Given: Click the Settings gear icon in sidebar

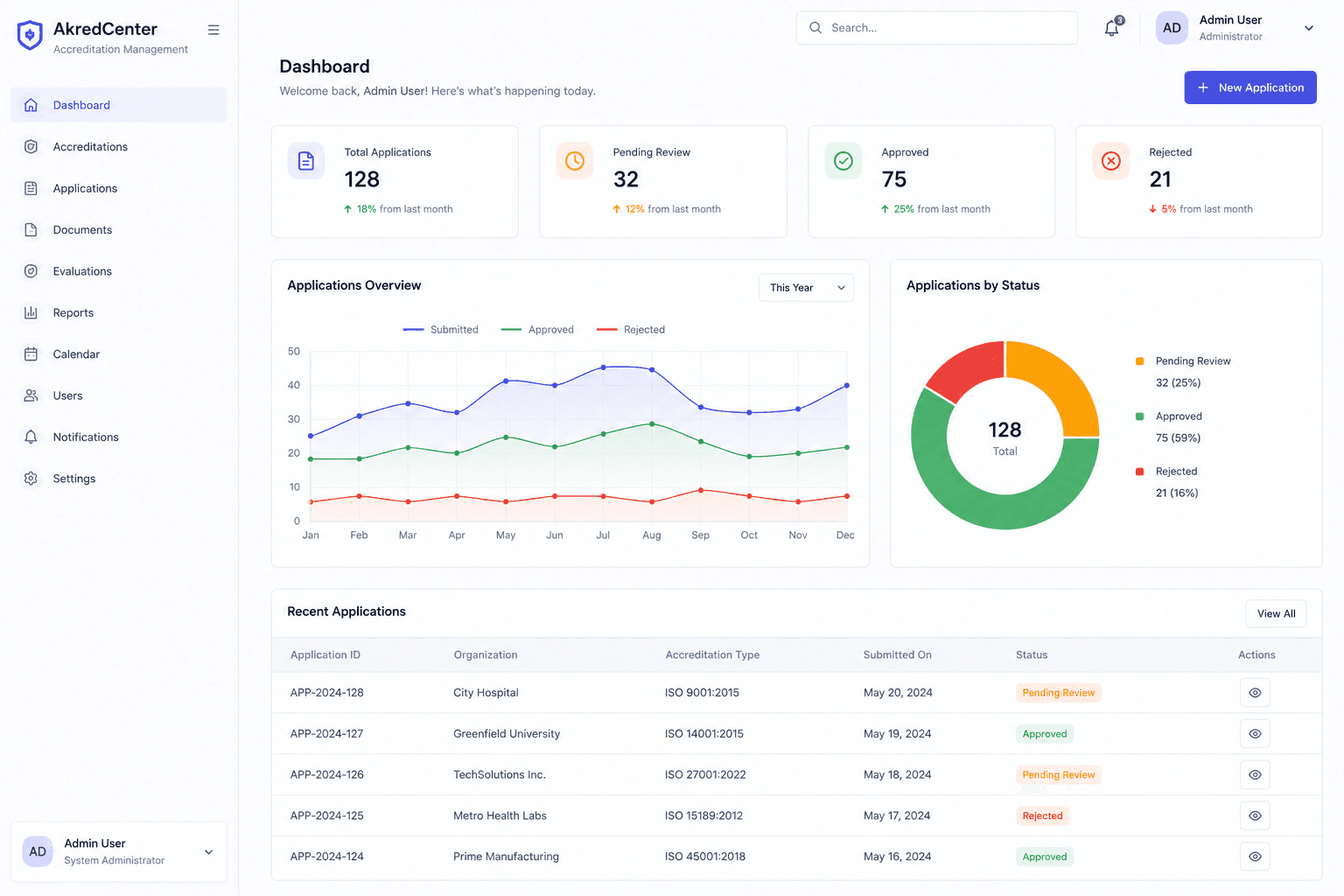Looking at the screenshot, I should coord(31,479).
